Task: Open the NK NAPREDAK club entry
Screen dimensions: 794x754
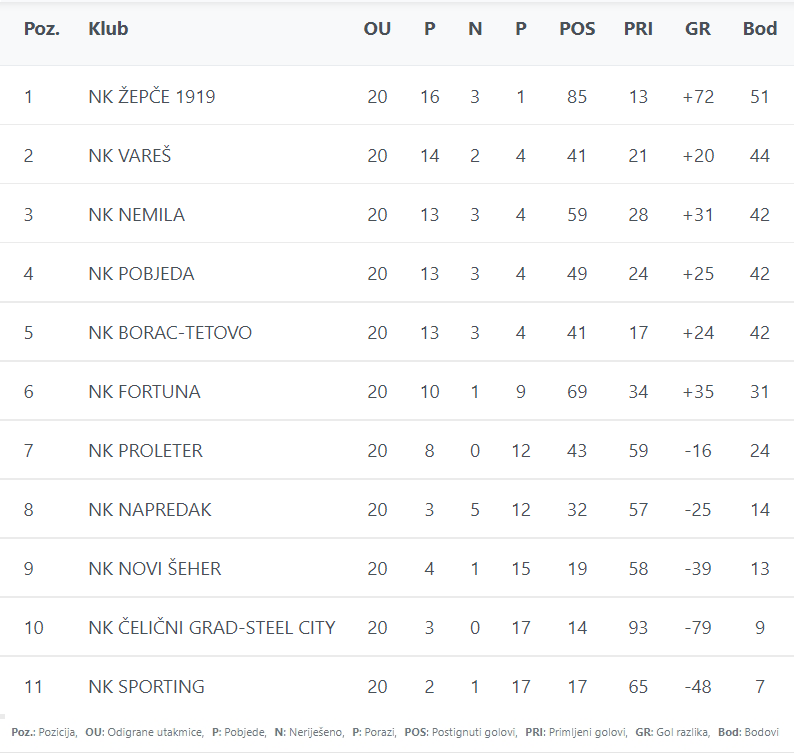Action: [x=148, y=510]
